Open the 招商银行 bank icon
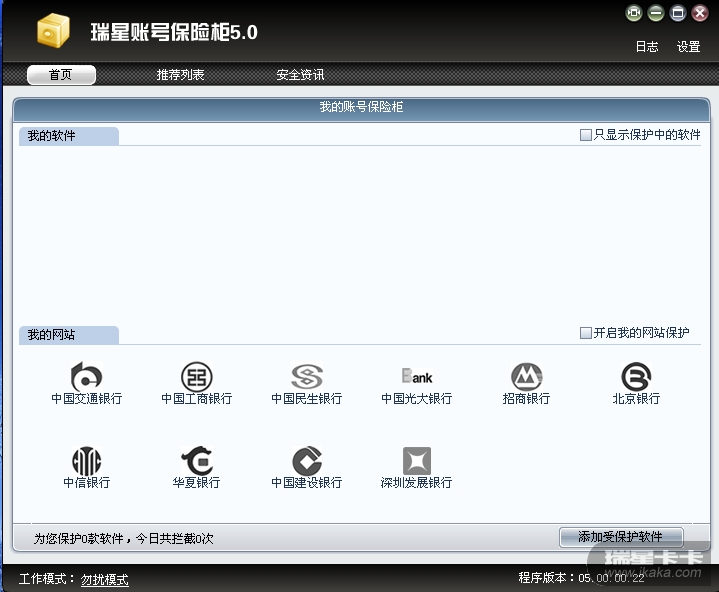Screen dimensions: 719x592 coord(526,376)
